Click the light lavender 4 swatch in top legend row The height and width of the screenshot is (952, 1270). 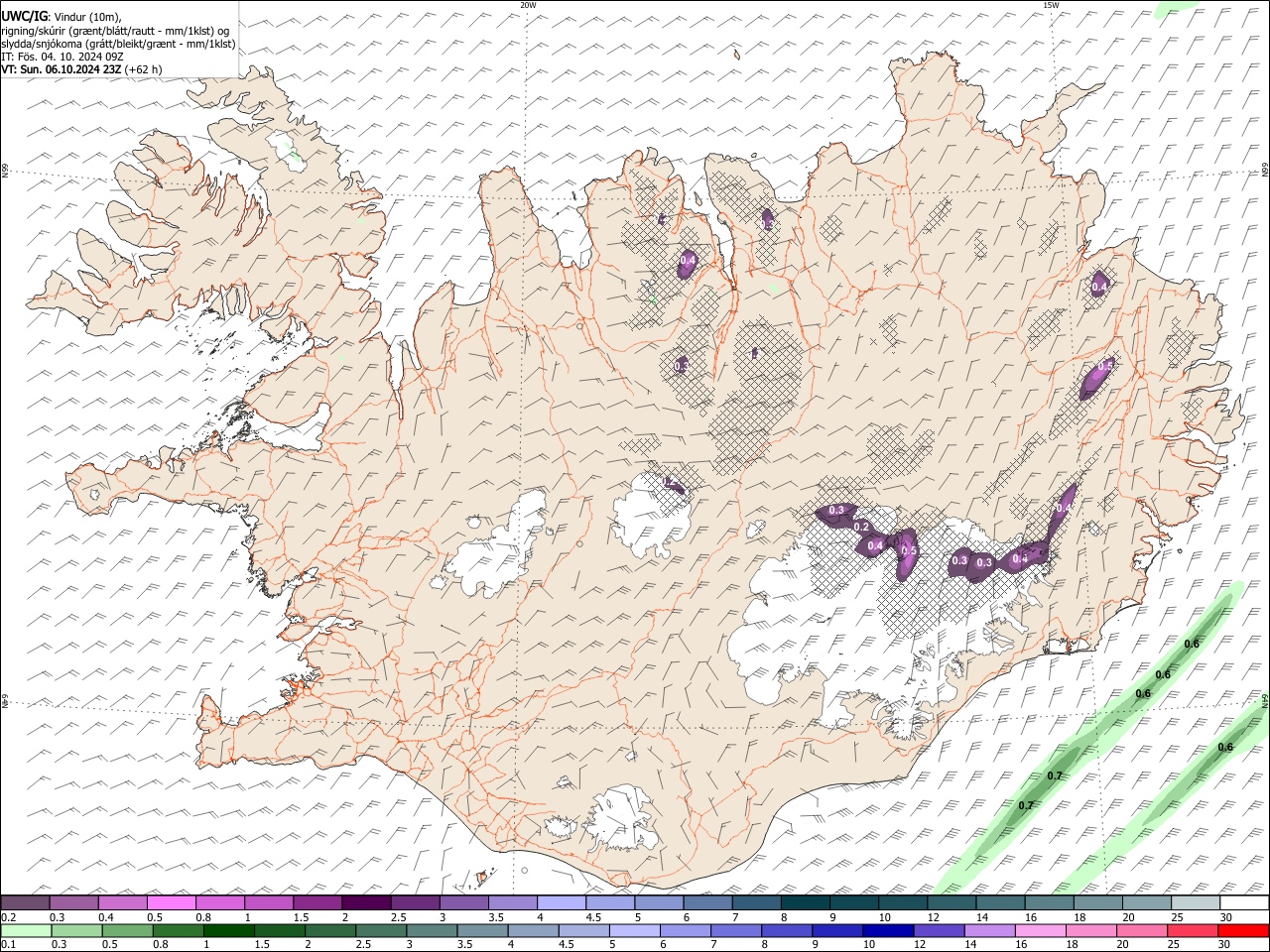[561, 902]
